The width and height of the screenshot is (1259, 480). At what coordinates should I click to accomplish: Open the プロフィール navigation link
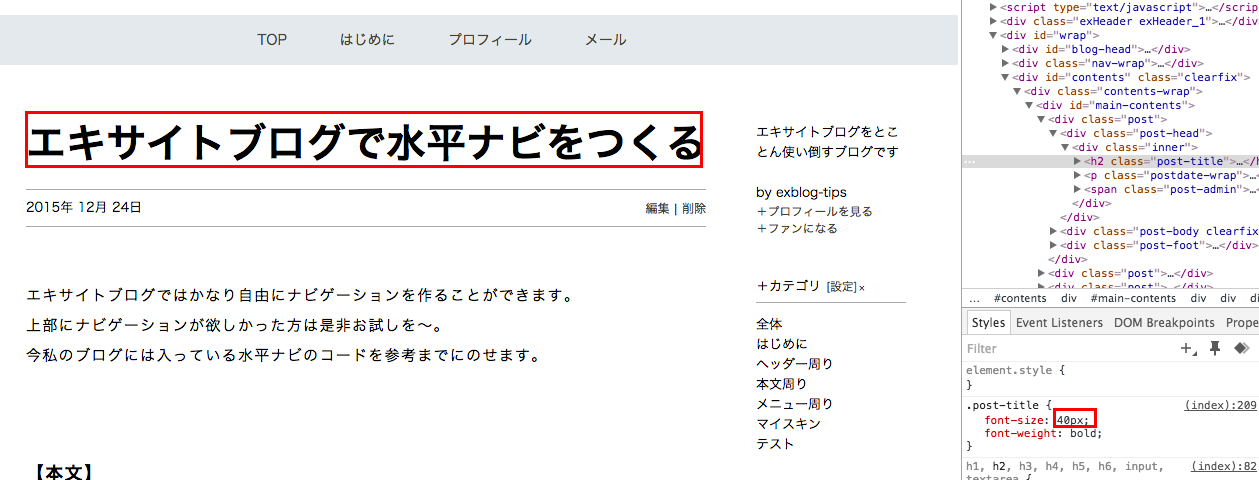click(x=490, y=40)
